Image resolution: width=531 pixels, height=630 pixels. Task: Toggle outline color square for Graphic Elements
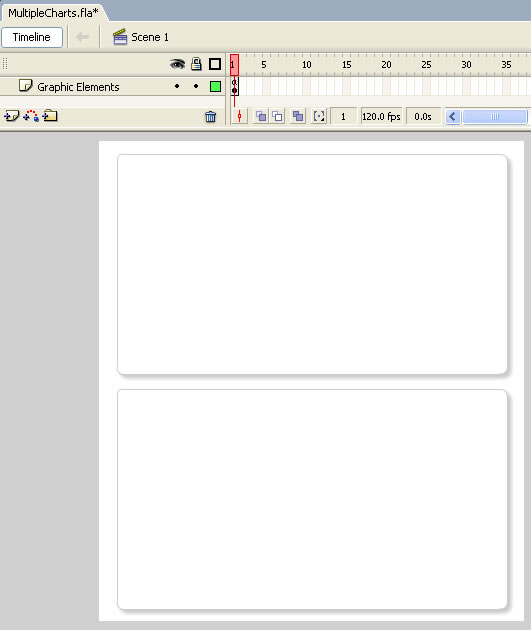[x=215, y=86]
